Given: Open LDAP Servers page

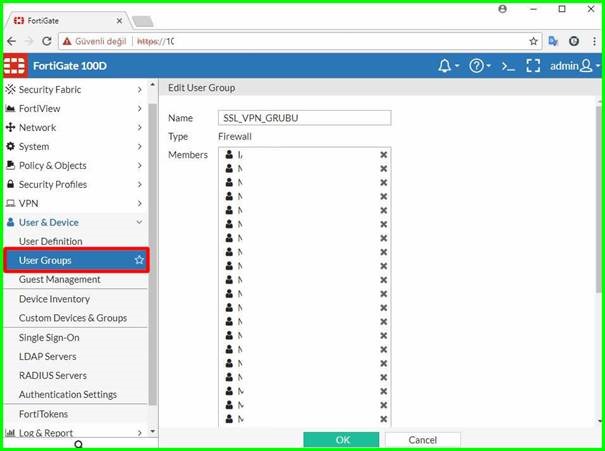Looking at the screenshot, I should 47,356.
